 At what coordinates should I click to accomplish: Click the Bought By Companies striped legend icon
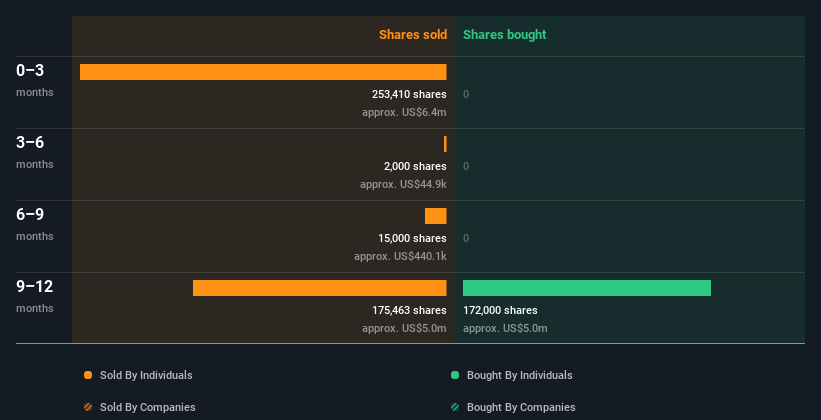(x=455, y=407)
